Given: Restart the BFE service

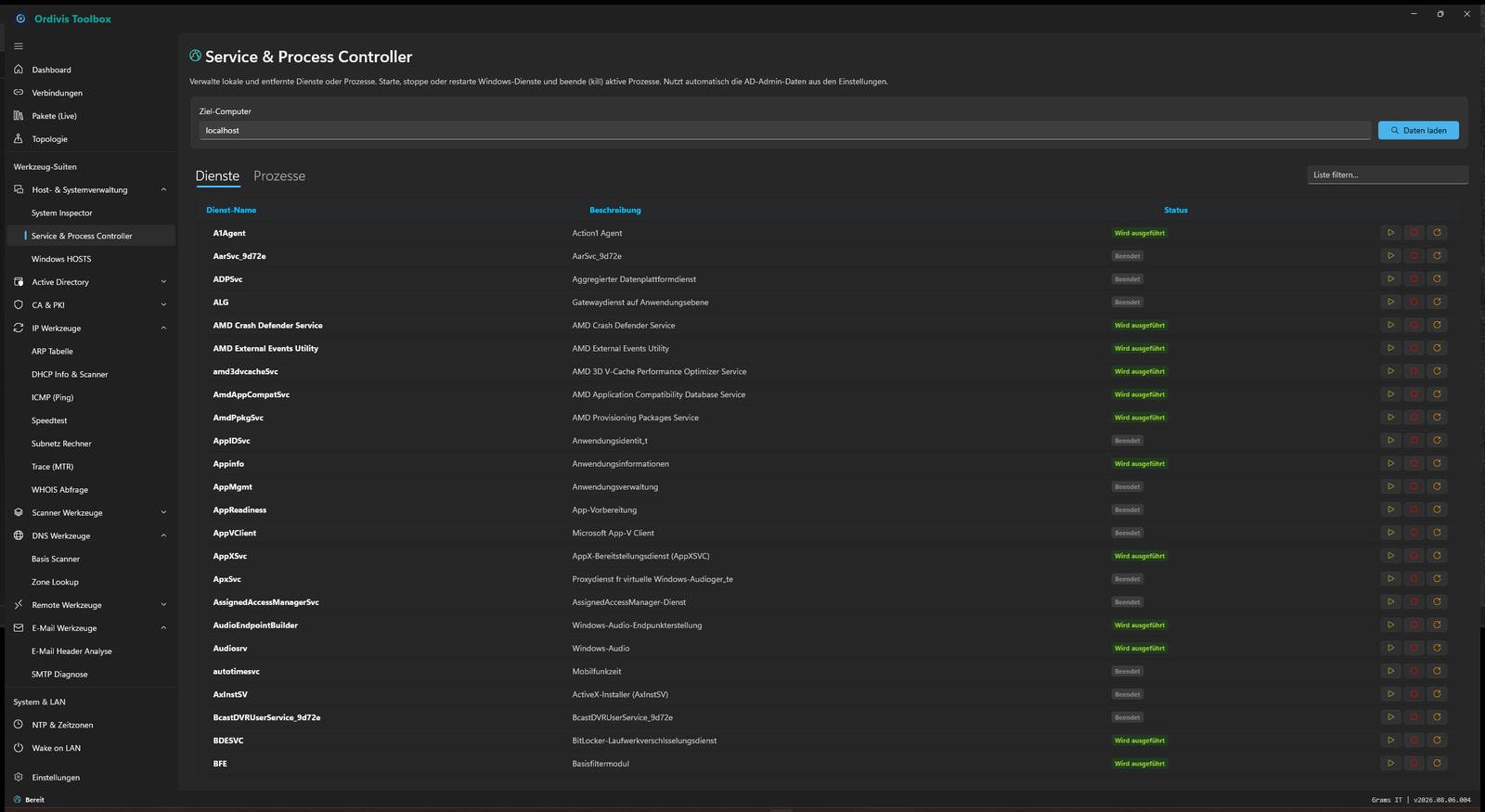Looking at the screenshot, I should coord(1437,763).
